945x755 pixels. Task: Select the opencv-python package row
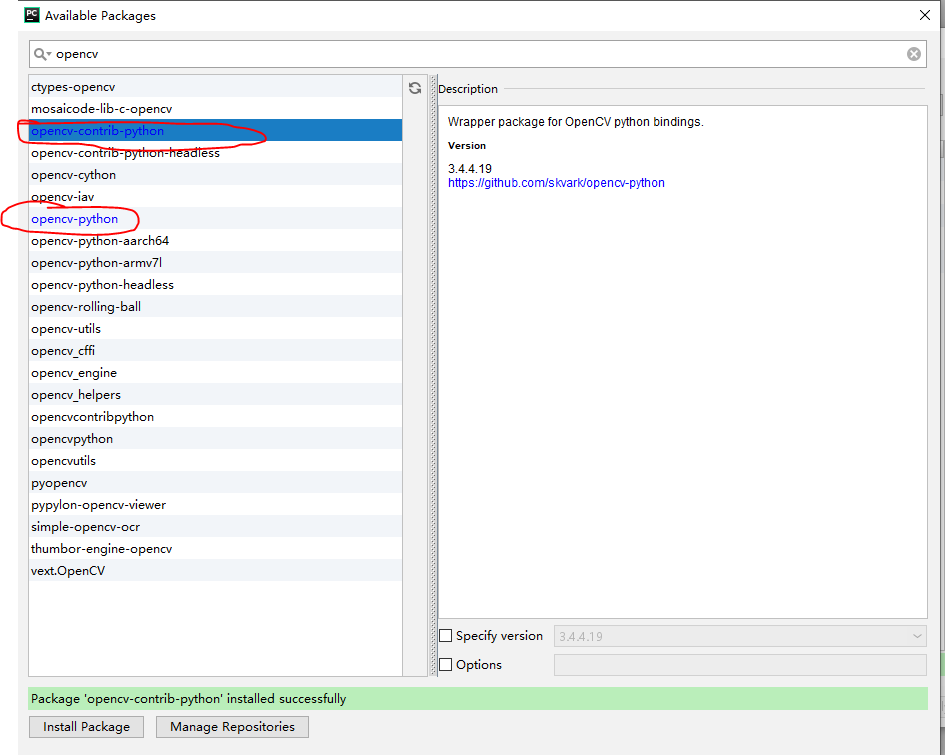(215, 219)
